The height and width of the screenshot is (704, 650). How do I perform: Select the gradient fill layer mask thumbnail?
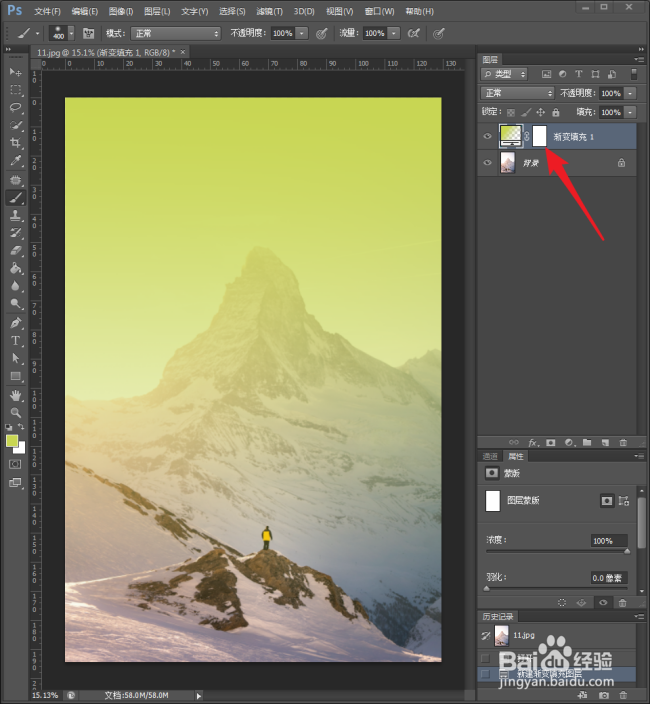[540, 136]
